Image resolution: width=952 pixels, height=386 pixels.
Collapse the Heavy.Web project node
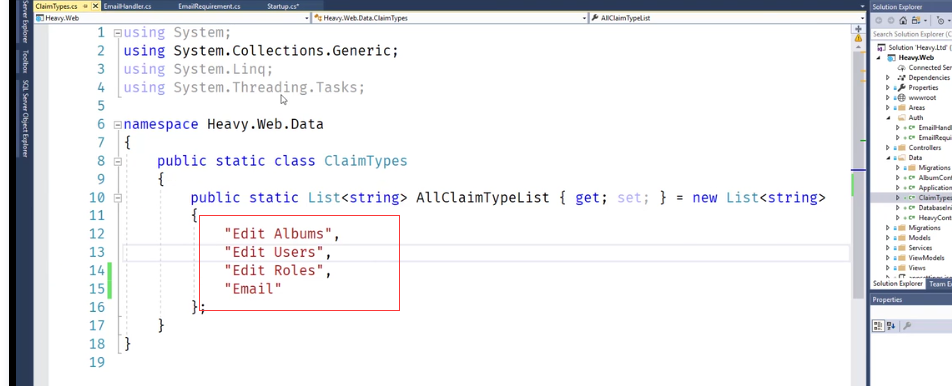pyautogui.click(x=880, y=58)
